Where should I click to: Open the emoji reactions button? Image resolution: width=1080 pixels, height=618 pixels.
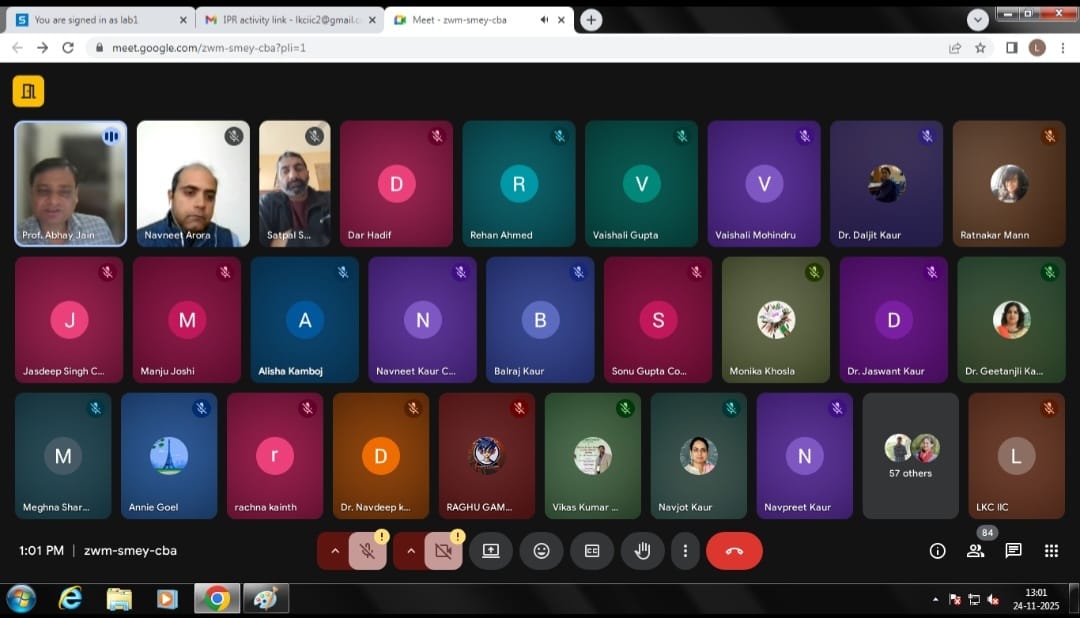pyautogui.click(x=541, y=551)
